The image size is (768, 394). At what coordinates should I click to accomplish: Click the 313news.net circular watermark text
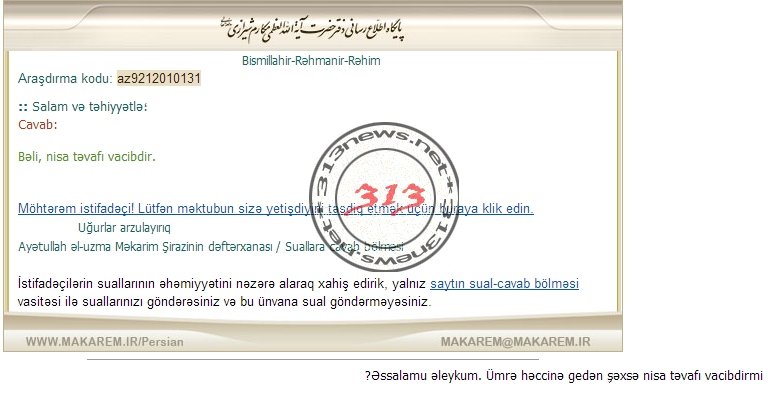click(x=384, y=197)
